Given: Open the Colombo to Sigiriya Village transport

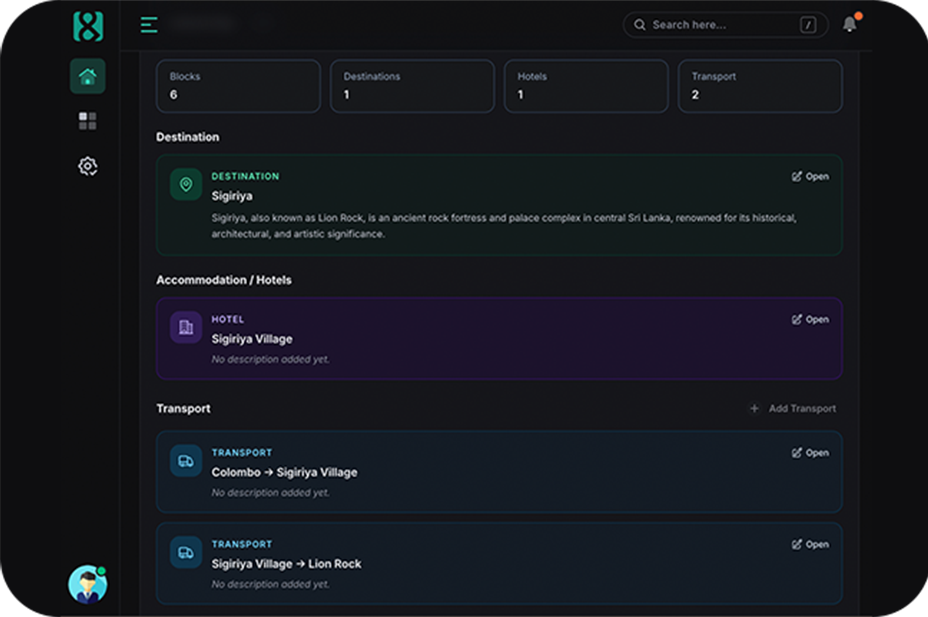Looking at the screenshot, I should [x=810, y=453].
